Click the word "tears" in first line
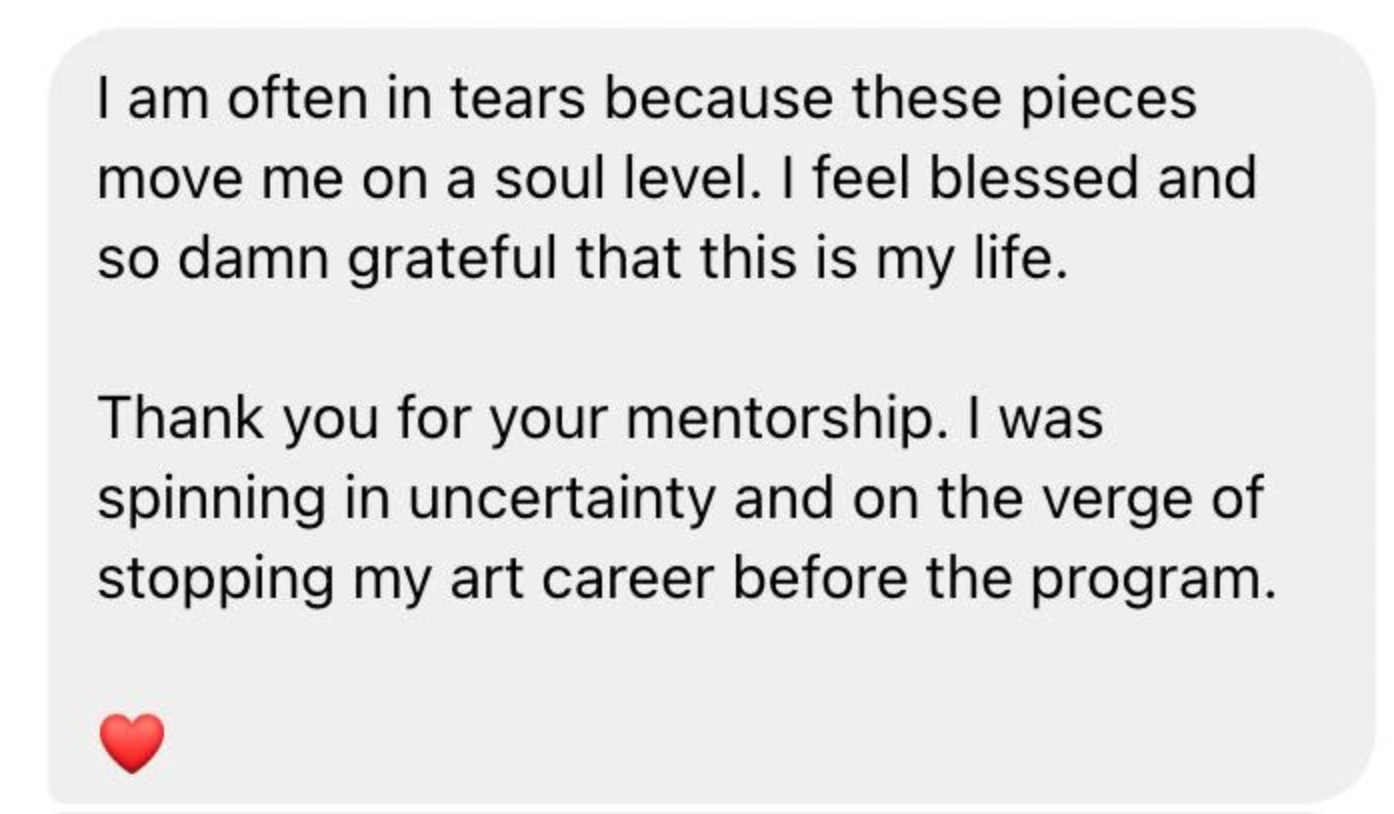The width and height of the screenshot is (1394, 814). click(x=515, y=98)
